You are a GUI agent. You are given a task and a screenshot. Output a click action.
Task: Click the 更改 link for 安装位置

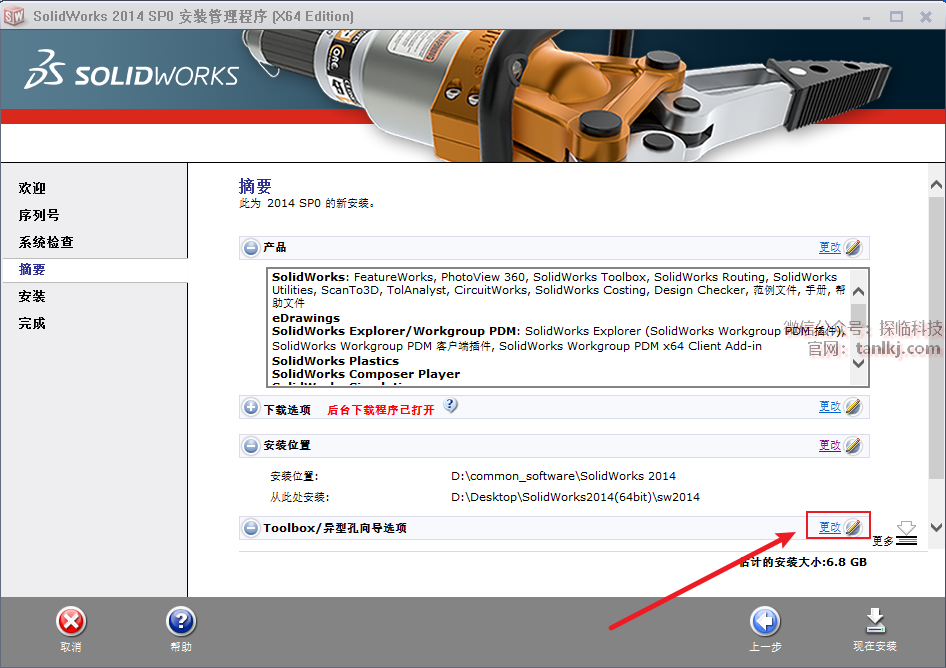pyautogui.click(x=830, y=445)
